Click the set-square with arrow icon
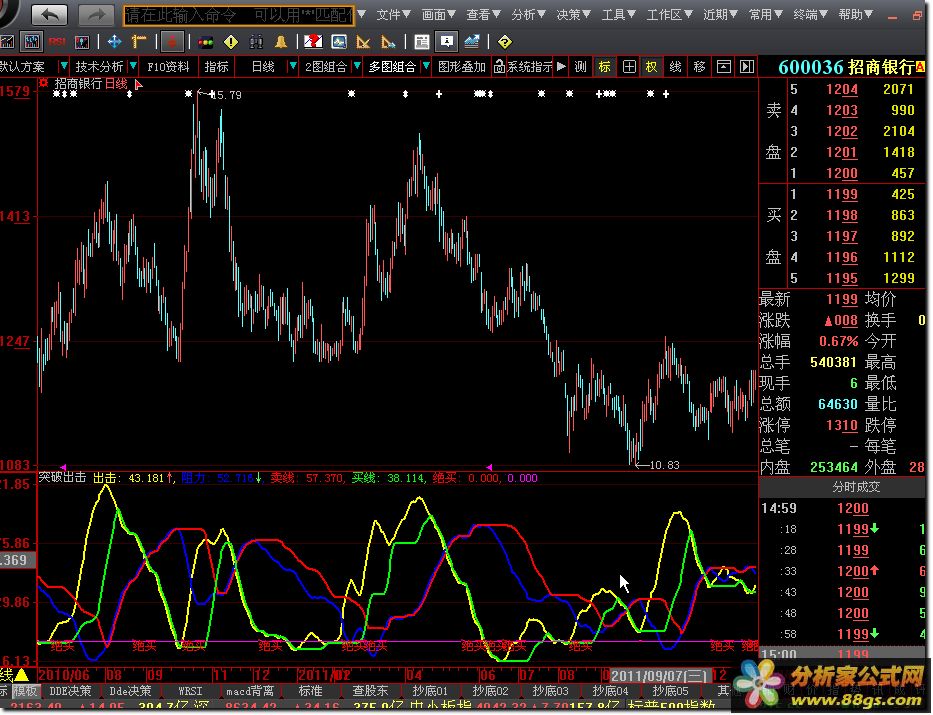The image size is (933, 715). point(388,42)
